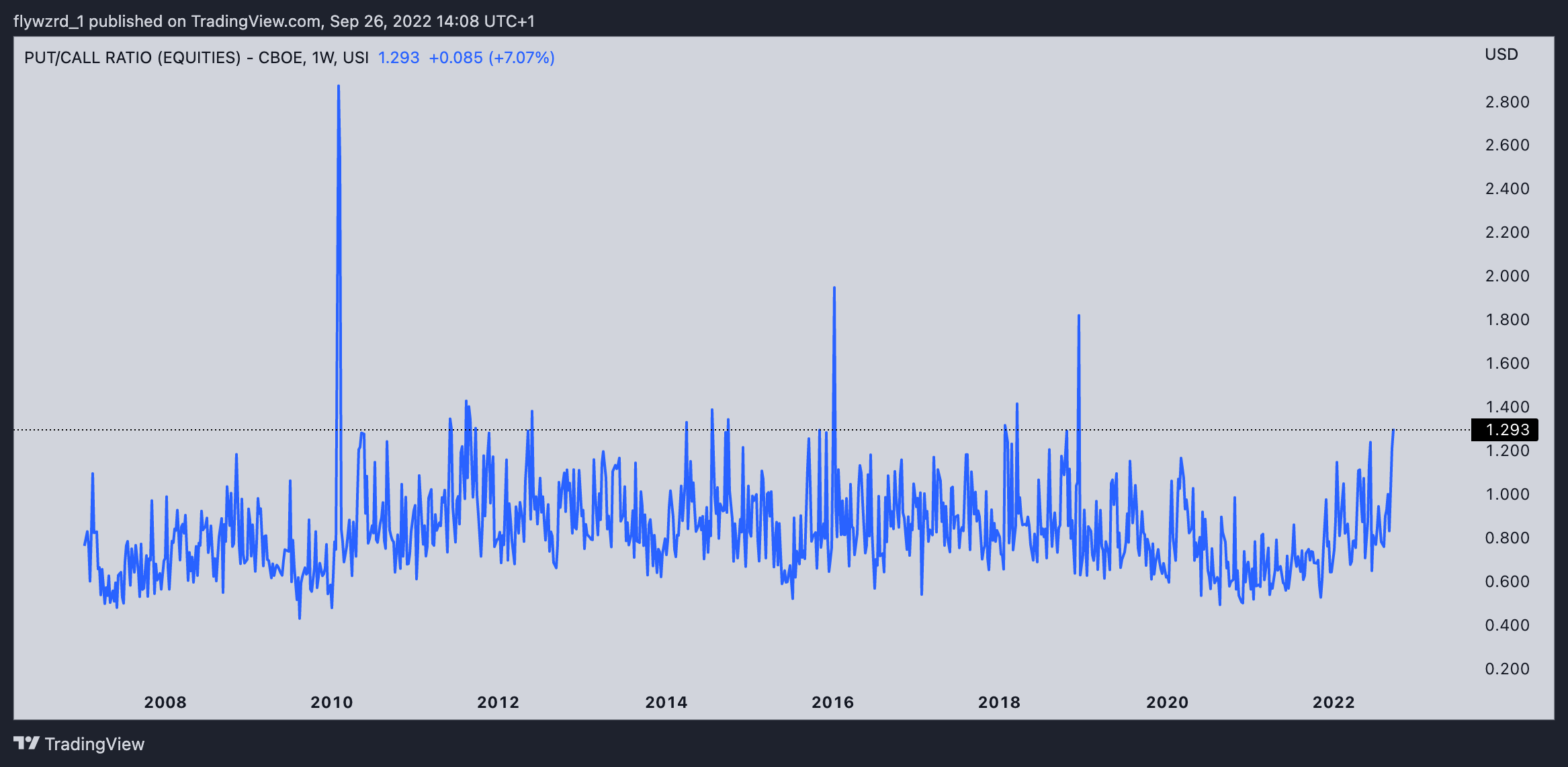The width and height of the screenshot is (1568, 767).
Task: Select the 2022 label on time axis
Action: [1334, 703]
